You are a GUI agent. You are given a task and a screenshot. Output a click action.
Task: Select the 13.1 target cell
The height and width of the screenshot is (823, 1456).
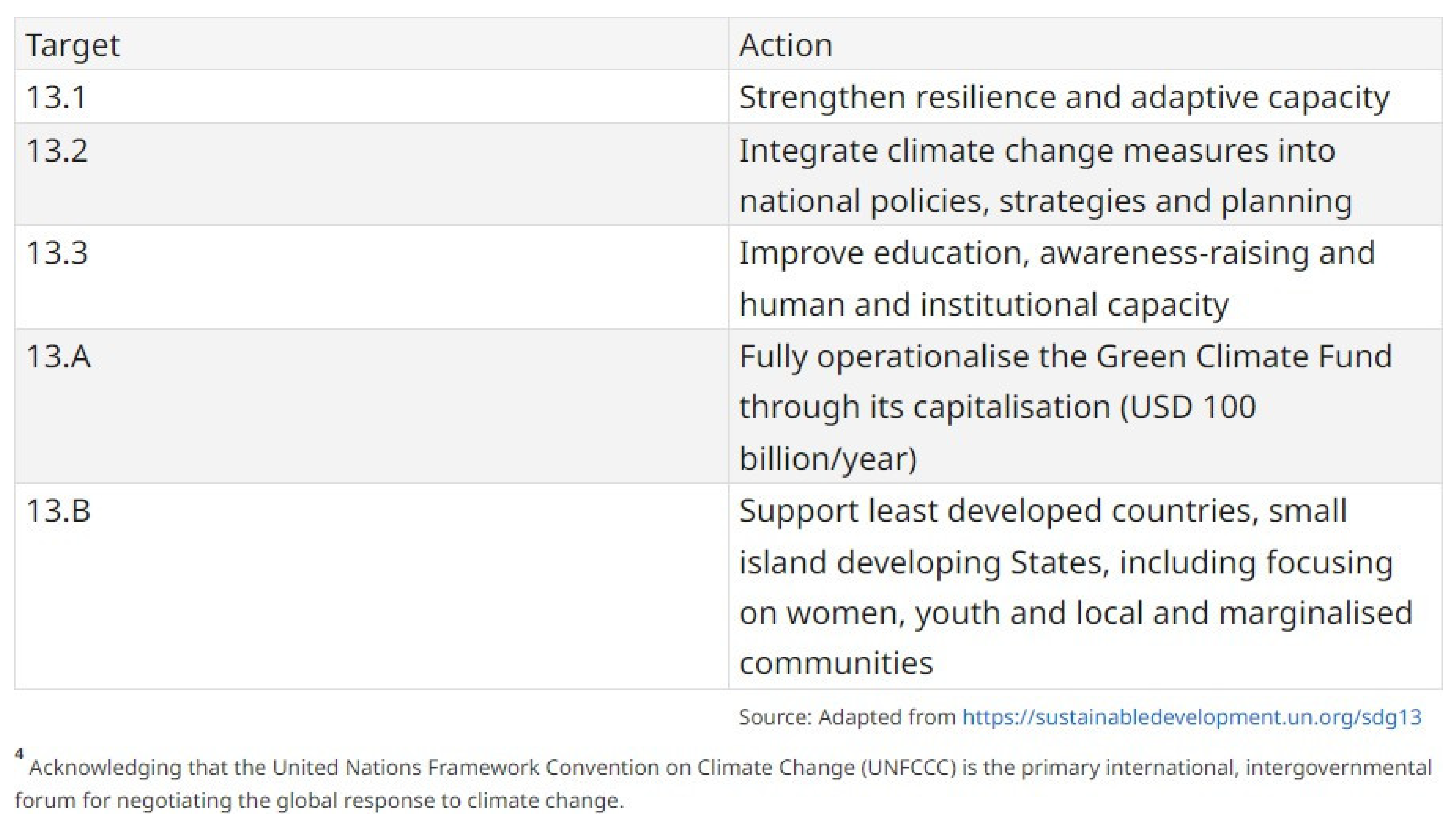56,97
